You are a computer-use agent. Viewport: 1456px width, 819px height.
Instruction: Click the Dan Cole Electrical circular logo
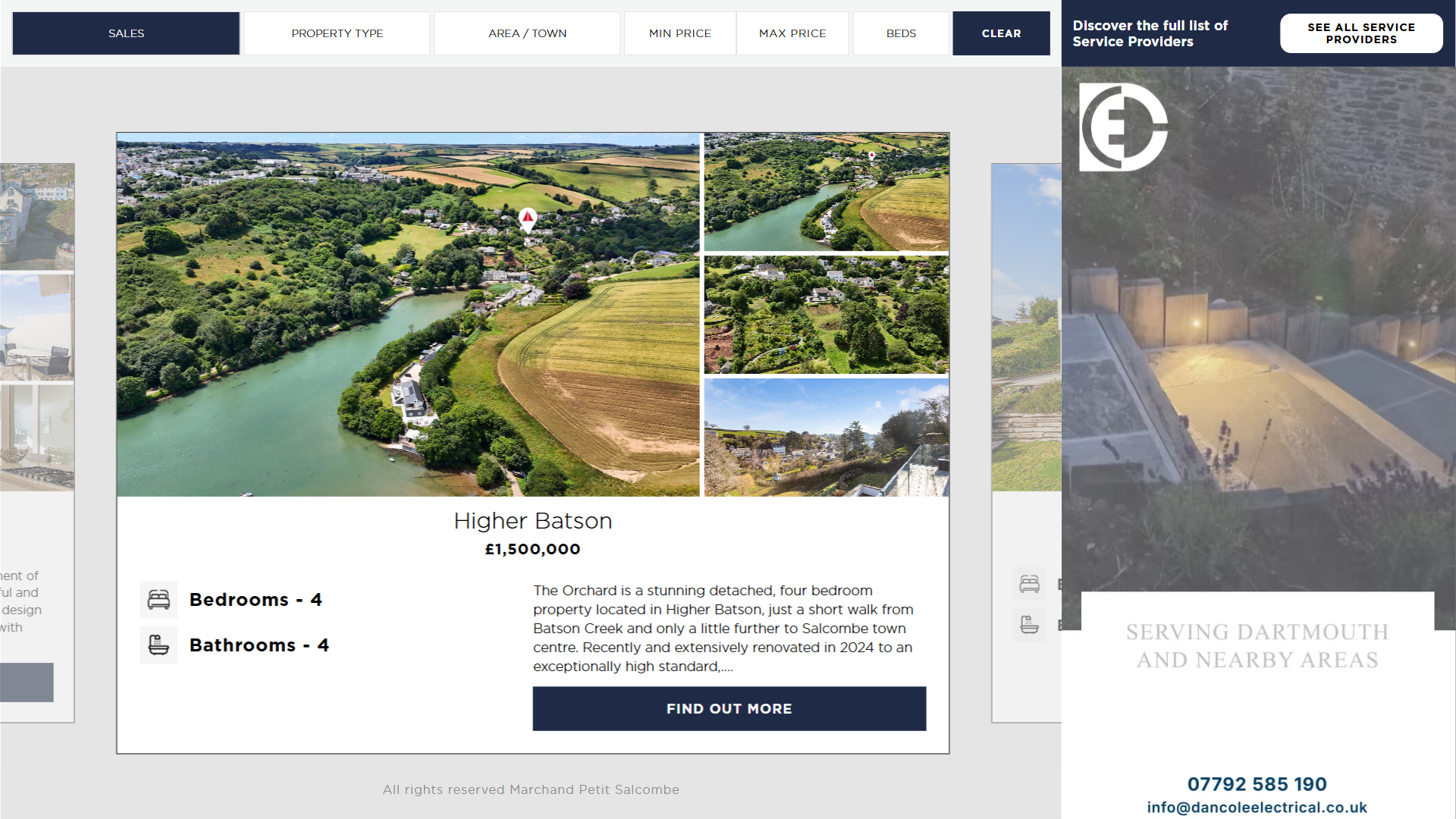pos(1123,127)
